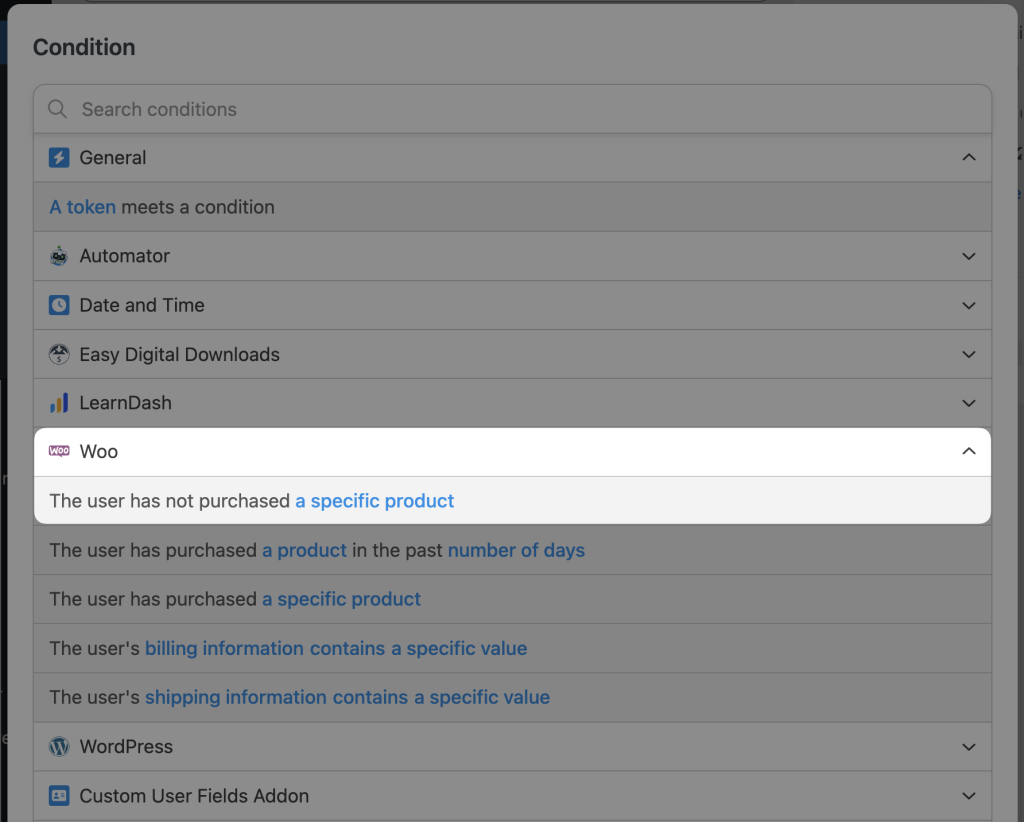
Task: Click the General lightning bolt icon
Action: coord(59,157)
